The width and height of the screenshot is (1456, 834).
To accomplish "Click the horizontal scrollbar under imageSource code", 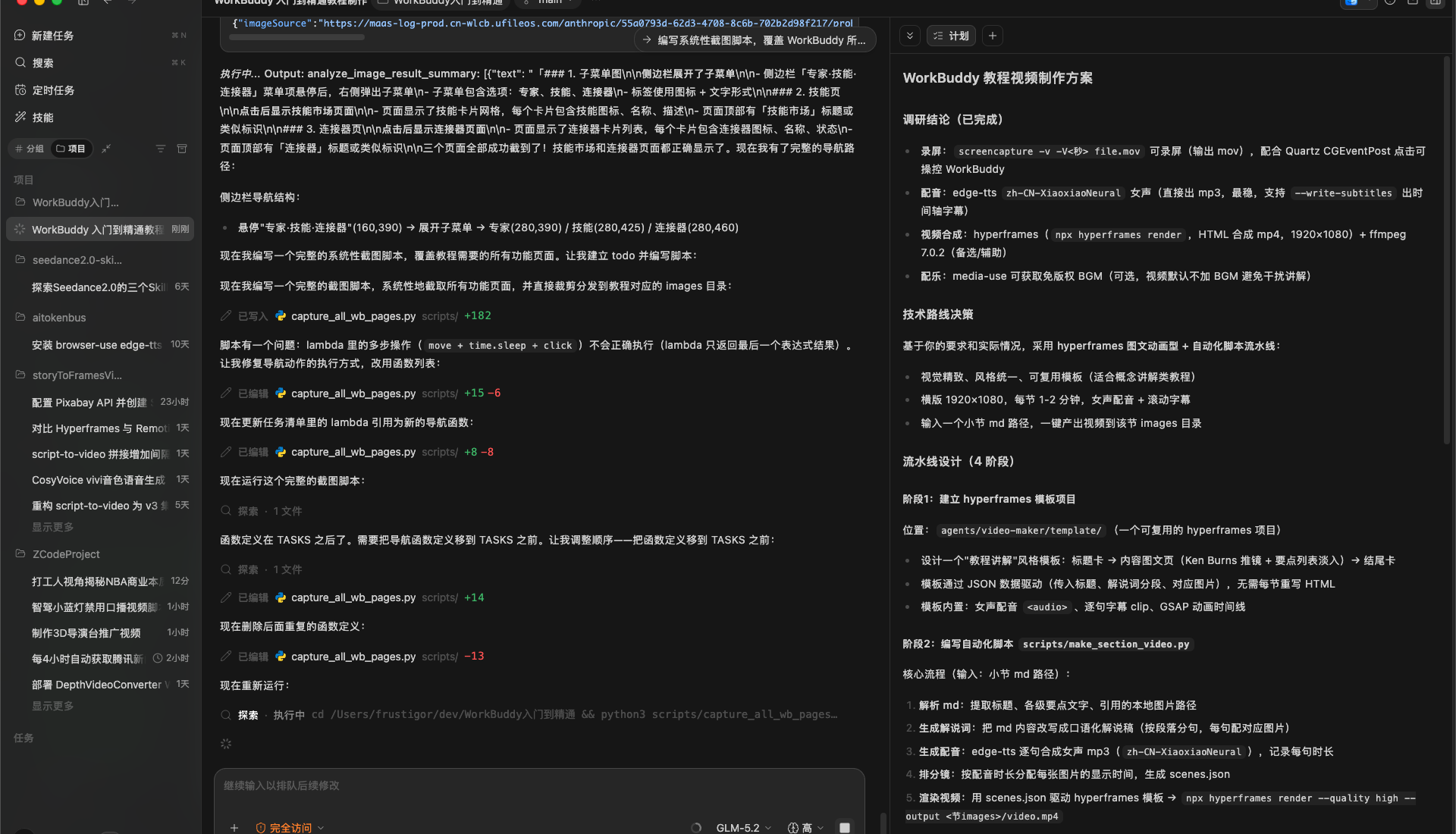I will click(297, 36).
